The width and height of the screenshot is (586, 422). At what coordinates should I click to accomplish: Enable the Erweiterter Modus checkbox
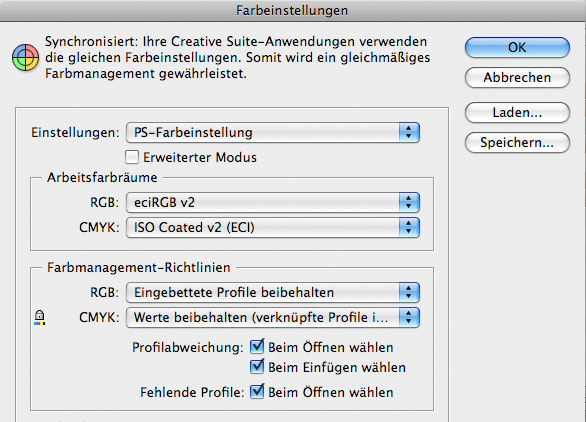tap(132, 157)
